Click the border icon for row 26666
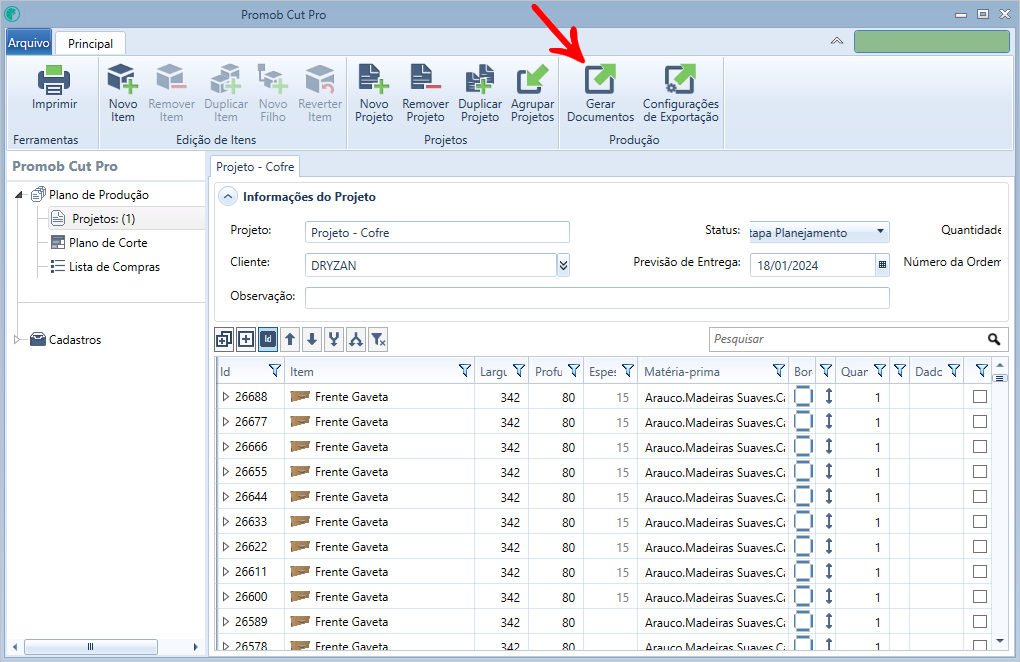This screenshot has width=1020, height=662. click(x=803, y=446)
